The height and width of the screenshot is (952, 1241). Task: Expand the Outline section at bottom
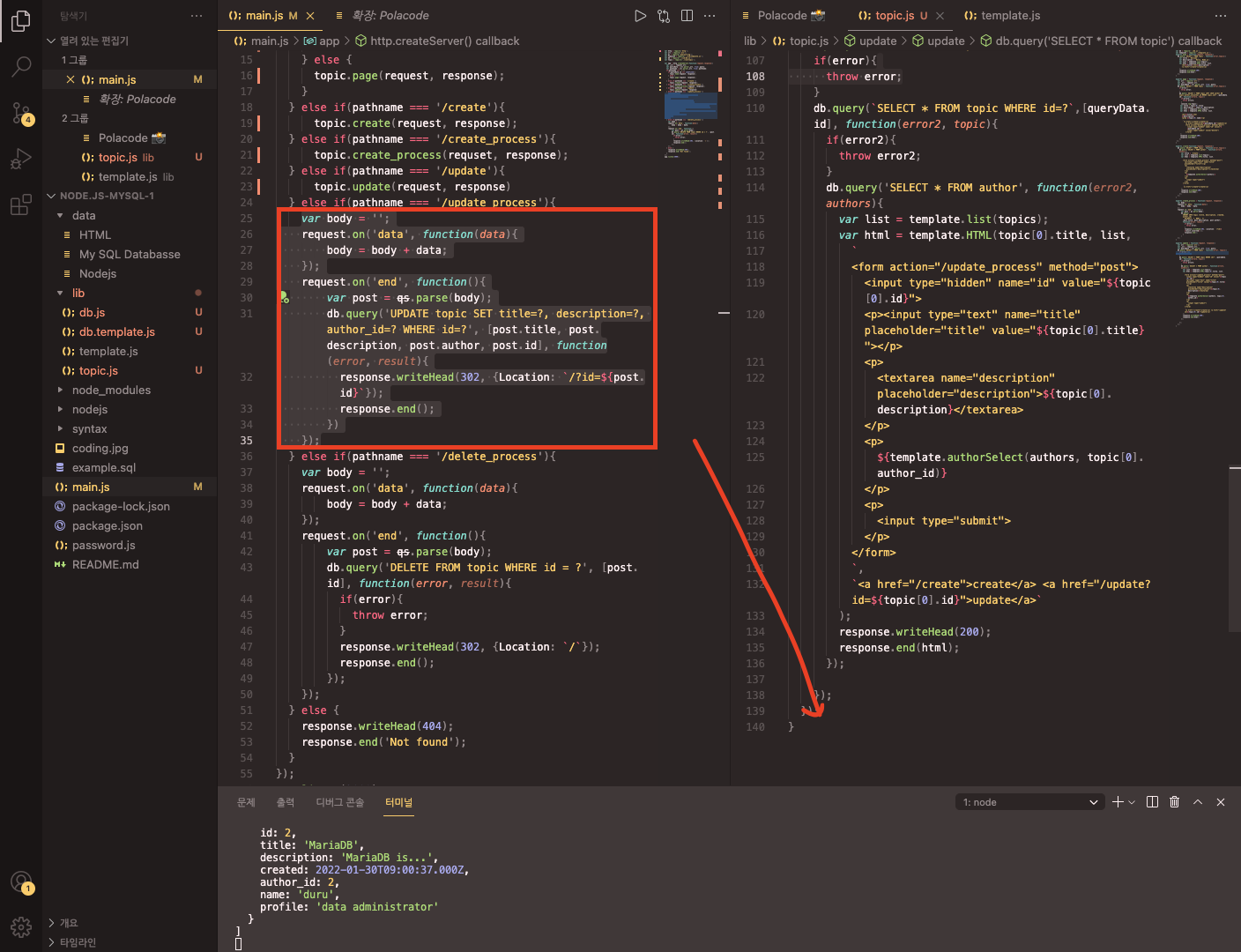pyautogui.click(x=130, y=923)
